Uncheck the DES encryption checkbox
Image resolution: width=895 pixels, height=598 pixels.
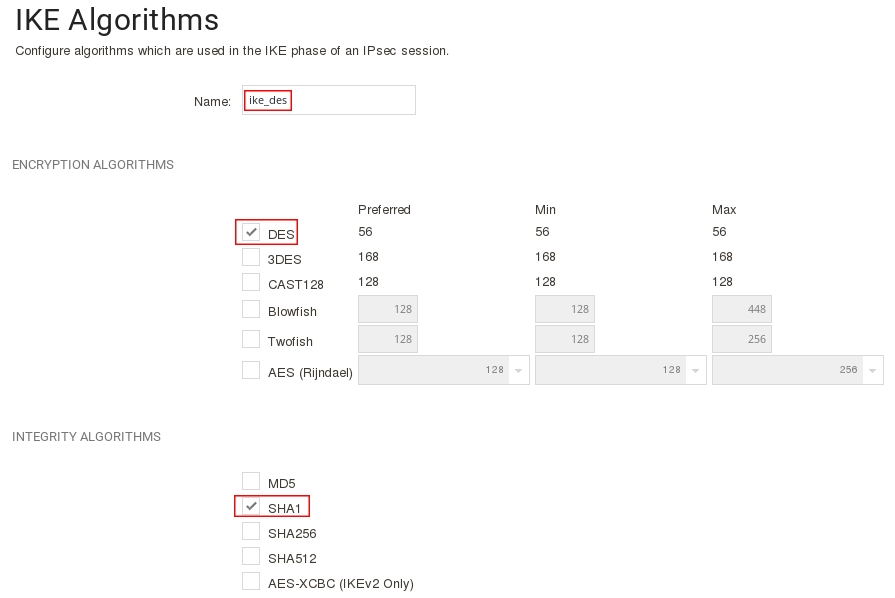pyautogui.click(x=251, y=232)
